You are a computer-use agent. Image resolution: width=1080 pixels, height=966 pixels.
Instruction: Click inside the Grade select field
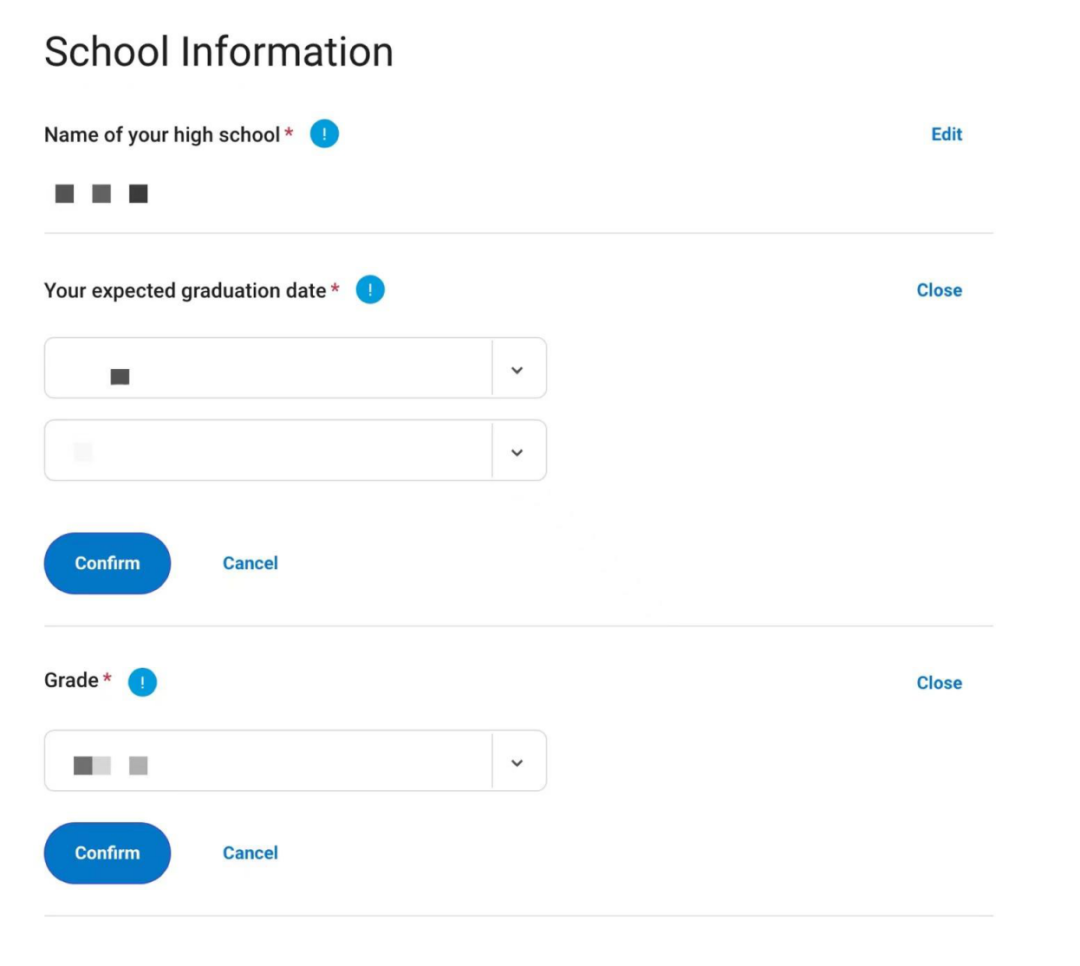[x=295, y=761]
